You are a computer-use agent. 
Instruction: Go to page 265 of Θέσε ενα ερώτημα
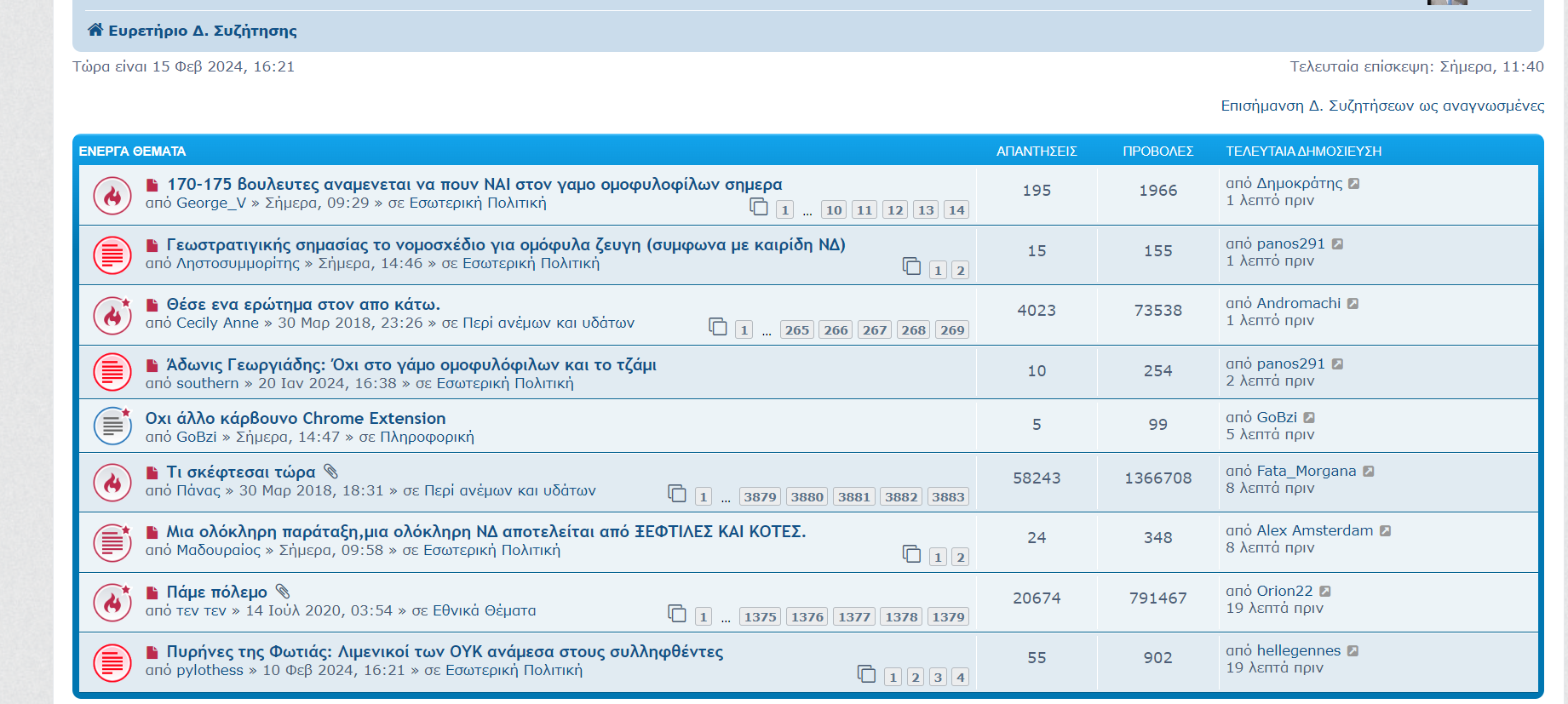click(x=797, y=330)
